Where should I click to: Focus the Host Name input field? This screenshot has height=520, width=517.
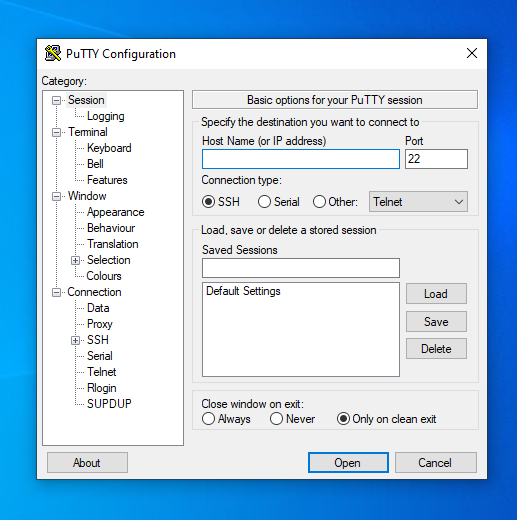tap(300, 159)
